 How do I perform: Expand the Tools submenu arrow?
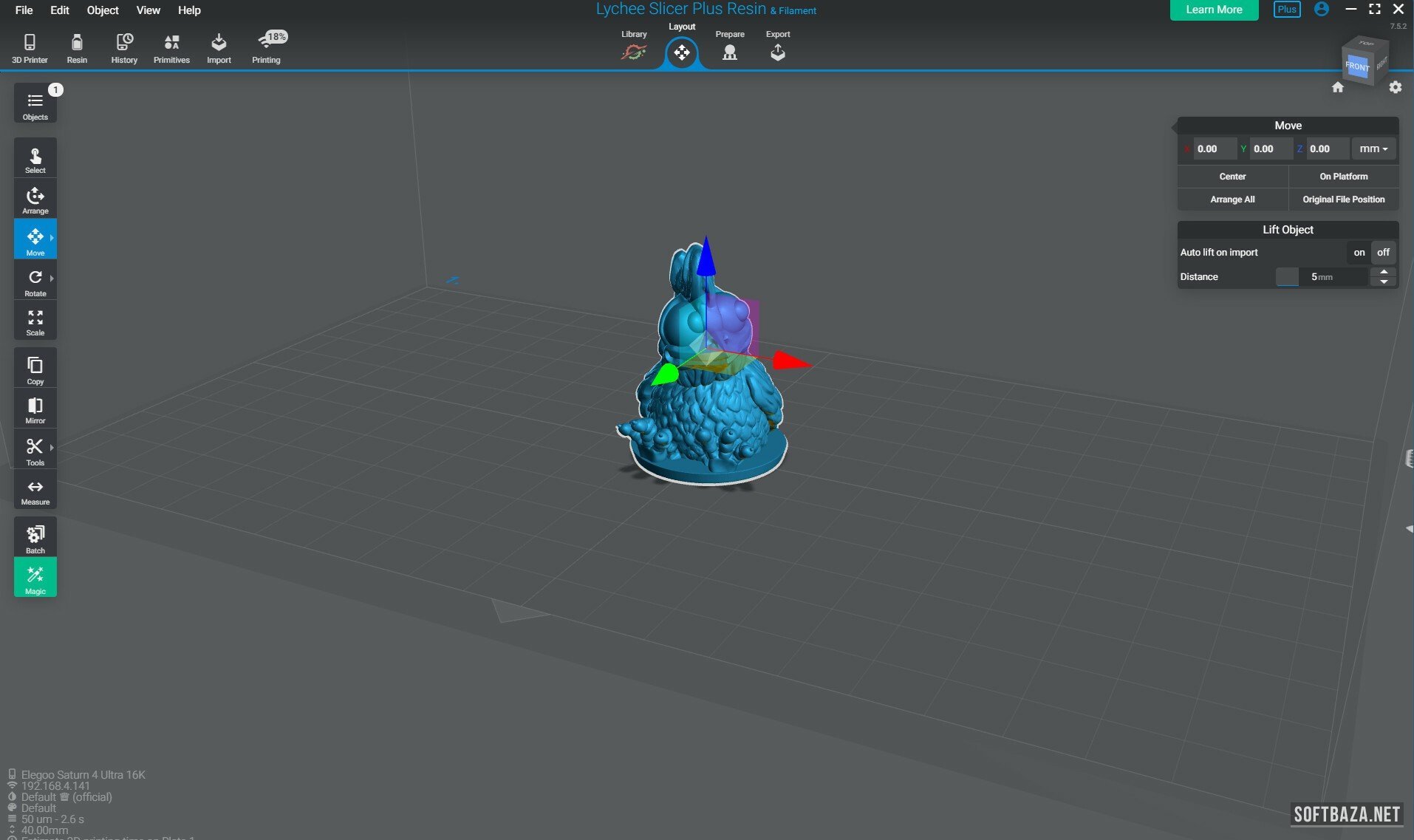52,448
